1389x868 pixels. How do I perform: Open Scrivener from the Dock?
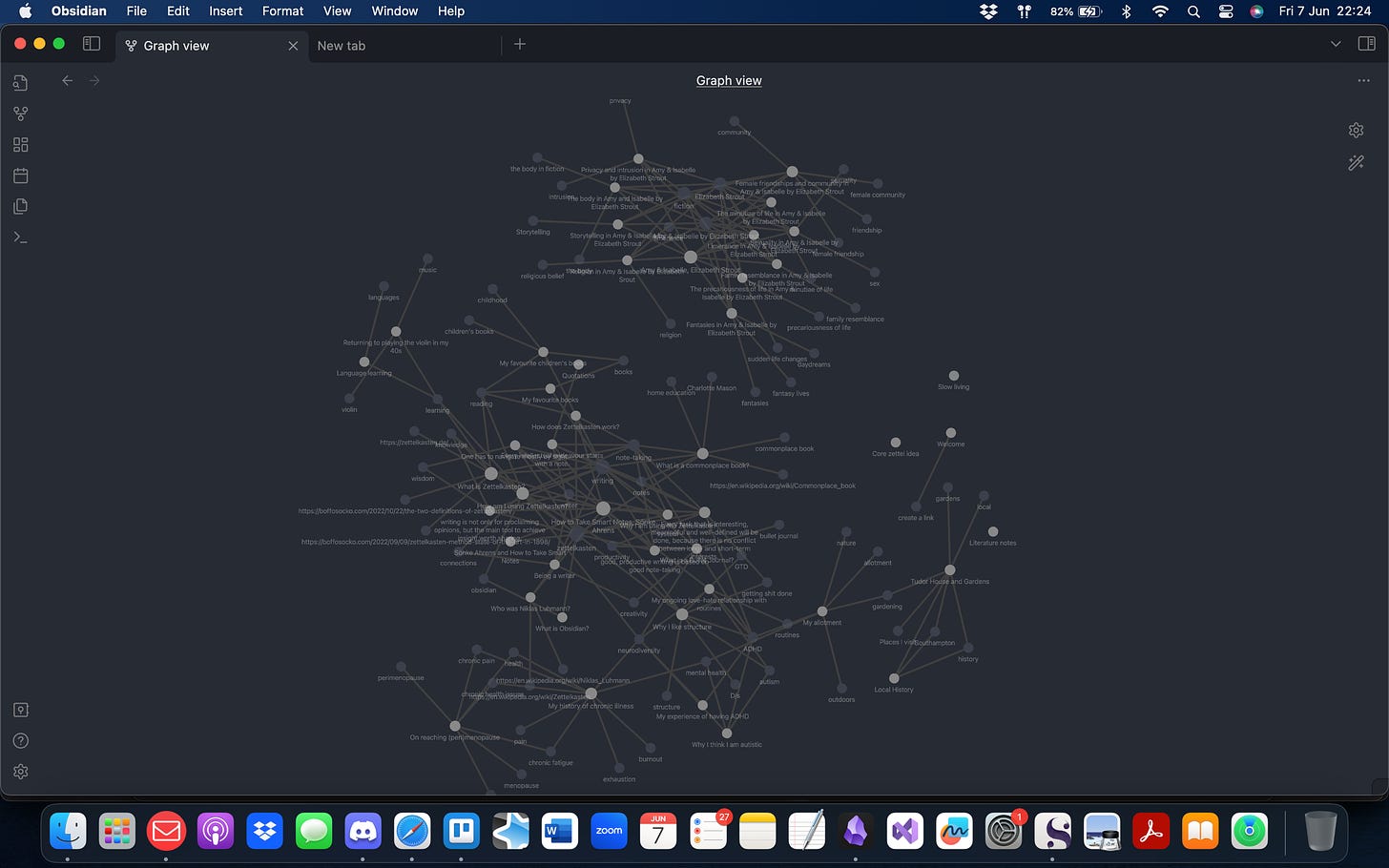pyautogui.click(x=1052, y=831)
